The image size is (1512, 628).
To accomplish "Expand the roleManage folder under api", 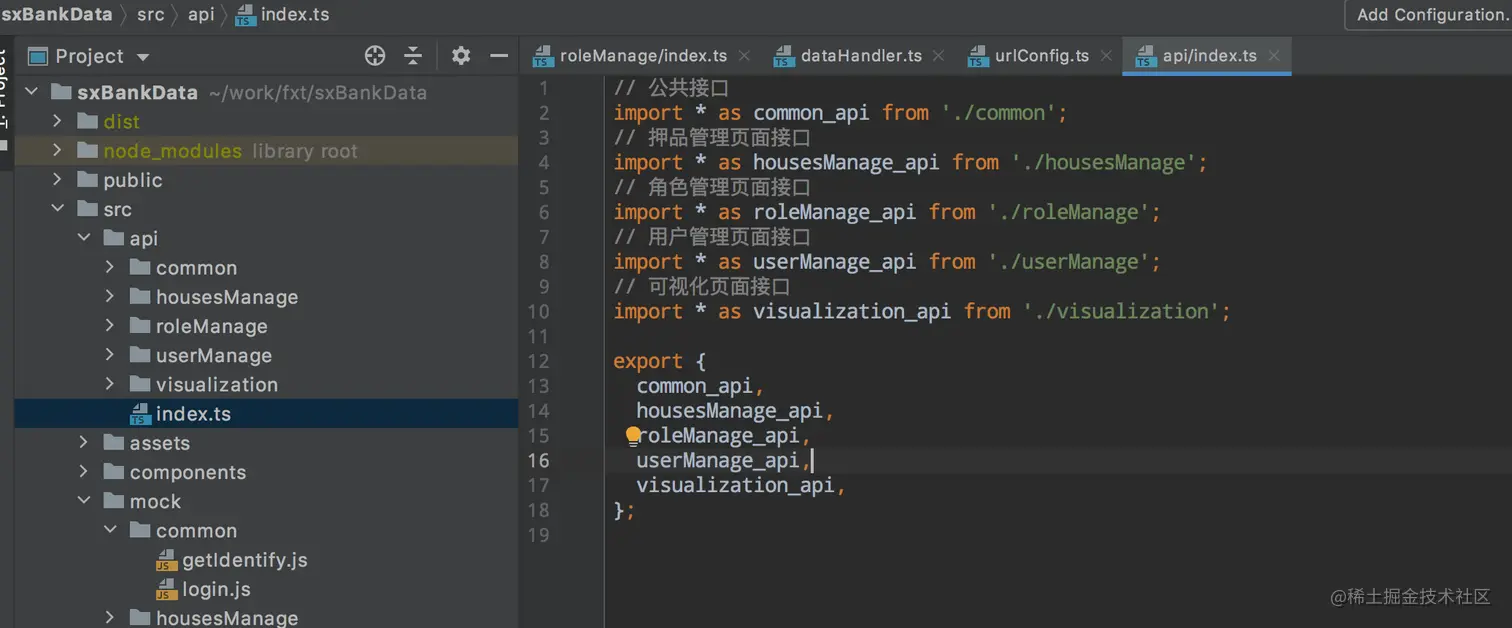I will coord(110,326).
